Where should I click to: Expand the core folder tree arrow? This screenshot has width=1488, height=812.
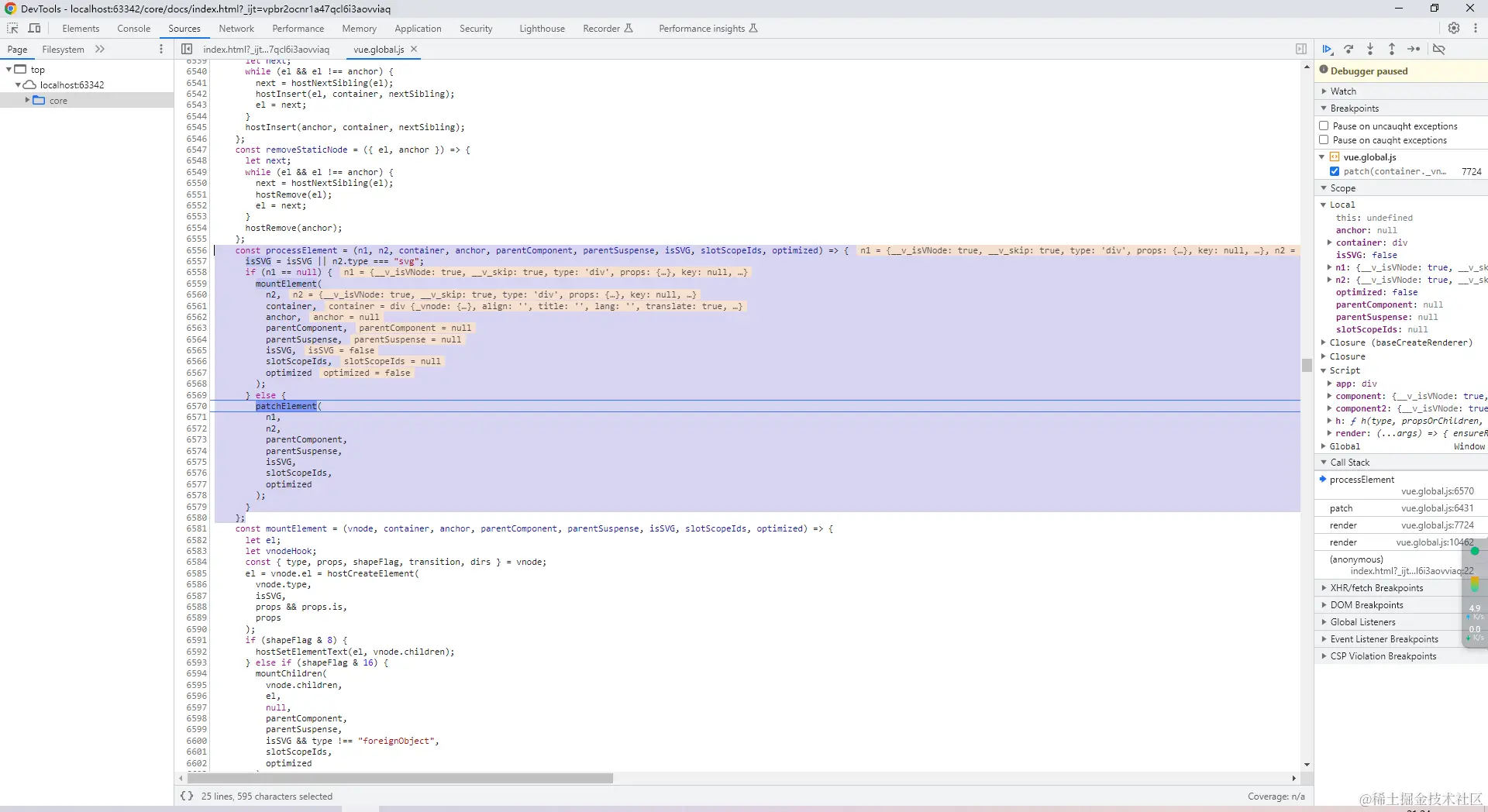pos(27,101)
